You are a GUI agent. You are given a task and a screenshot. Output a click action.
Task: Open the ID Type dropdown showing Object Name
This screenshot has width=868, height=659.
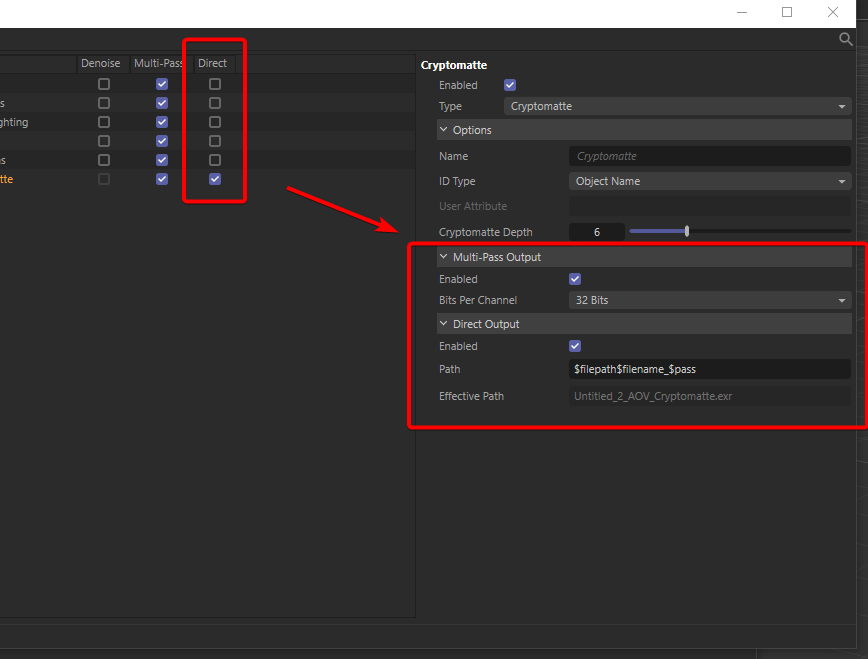[x=710, y=181]
